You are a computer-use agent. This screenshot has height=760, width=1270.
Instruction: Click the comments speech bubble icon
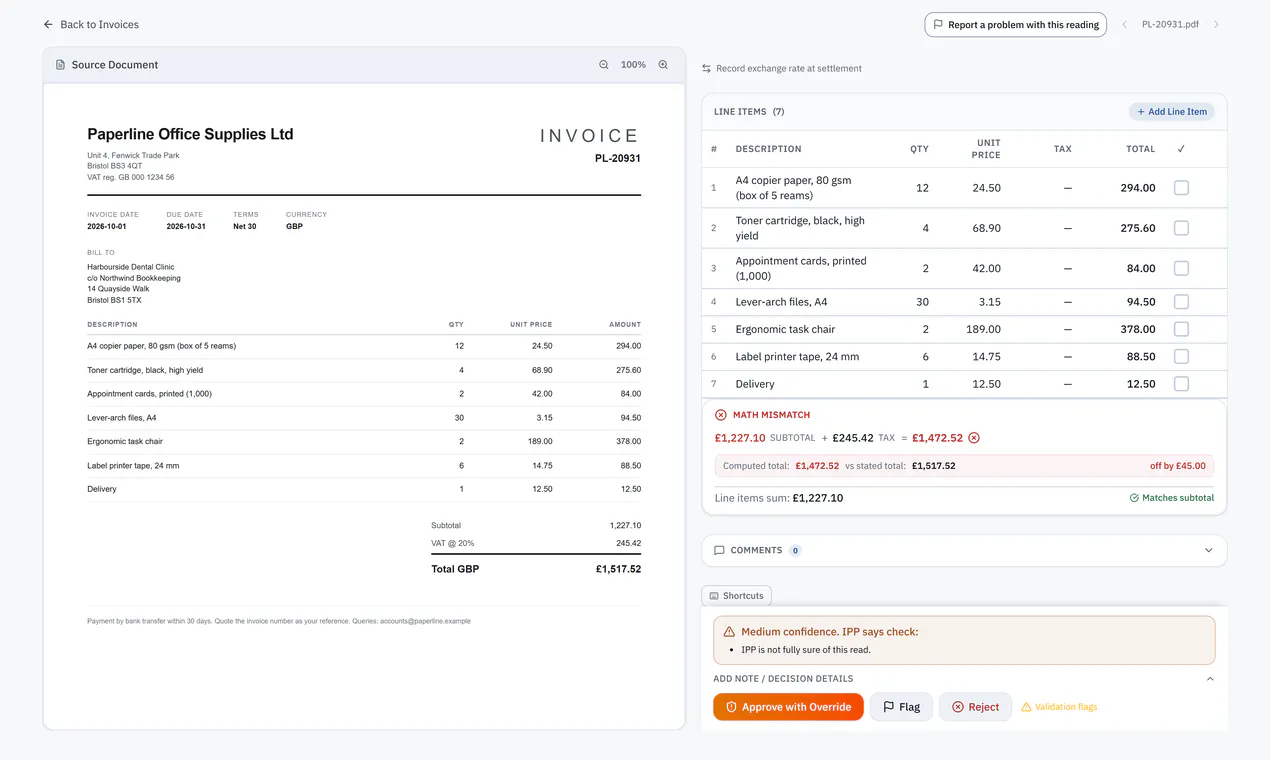(x=719, y=551)
